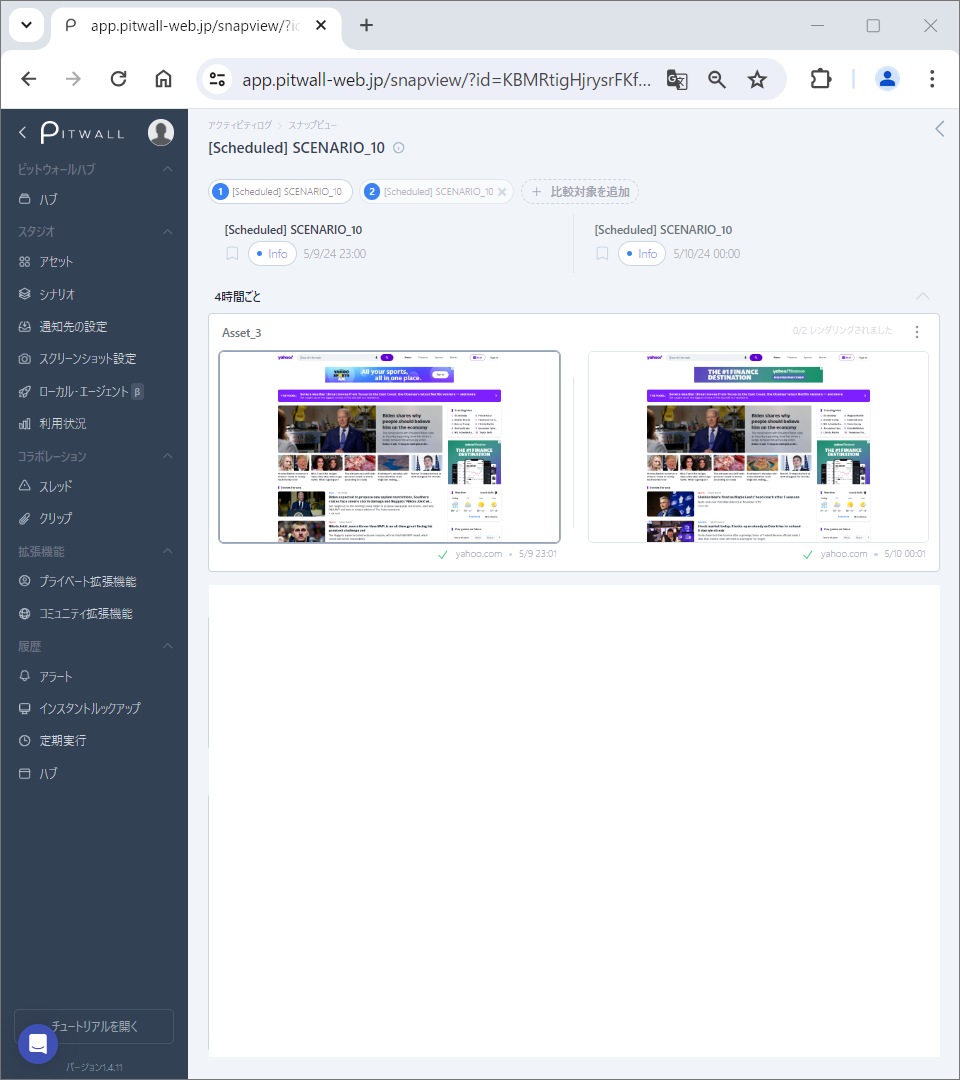Image resolution: width=960 pixels, height=1080 pixels.
Task: Open the Asset_3 three-dot options menu
Action: click(x=917, y=332)
